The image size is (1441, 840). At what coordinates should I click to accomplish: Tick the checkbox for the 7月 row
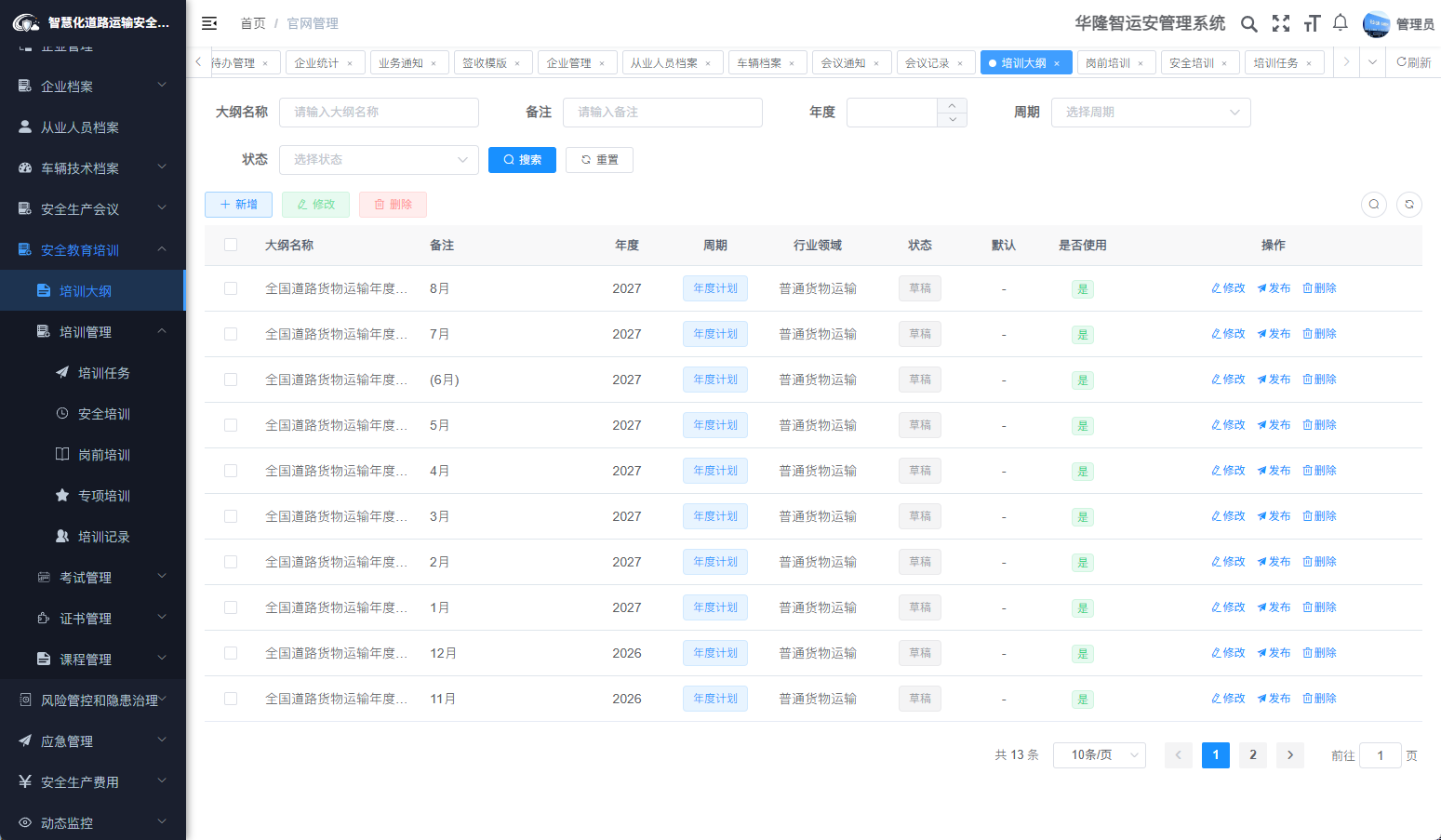(231, 334)
